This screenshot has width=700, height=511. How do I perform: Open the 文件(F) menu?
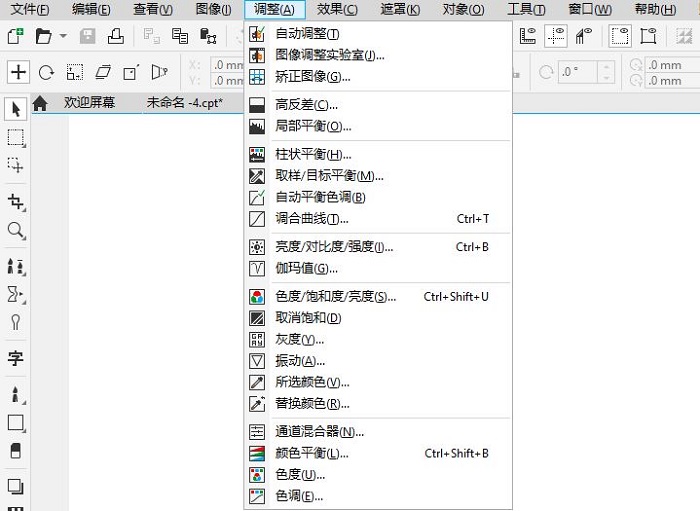click(30, 9)
